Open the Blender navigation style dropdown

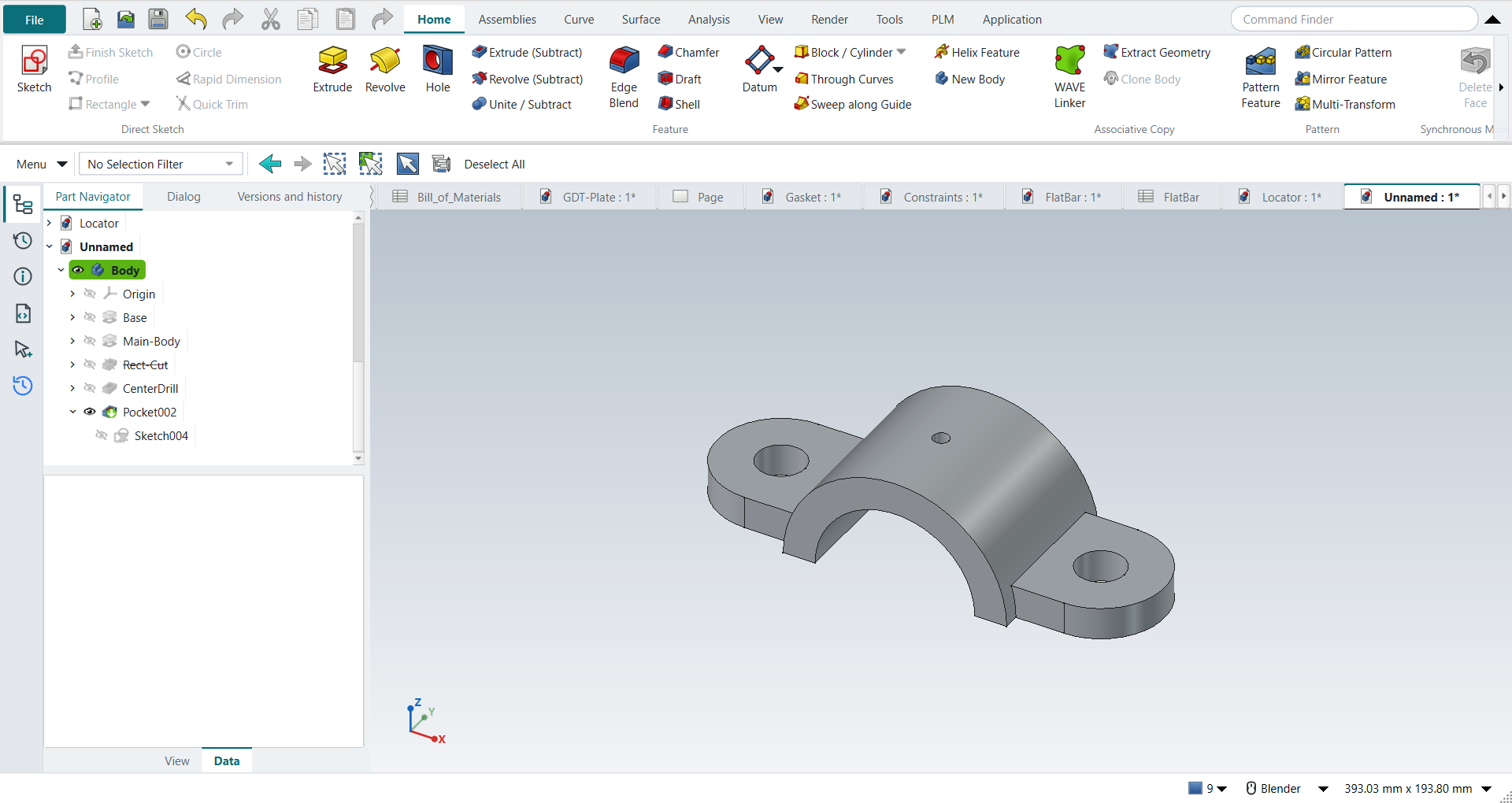pyautogui.click(x=1324, y=789)
